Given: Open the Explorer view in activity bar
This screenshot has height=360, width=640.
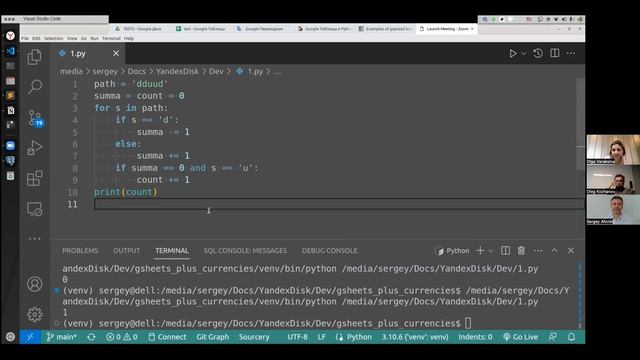Looking at the screenshot, I should pos(34,57).
